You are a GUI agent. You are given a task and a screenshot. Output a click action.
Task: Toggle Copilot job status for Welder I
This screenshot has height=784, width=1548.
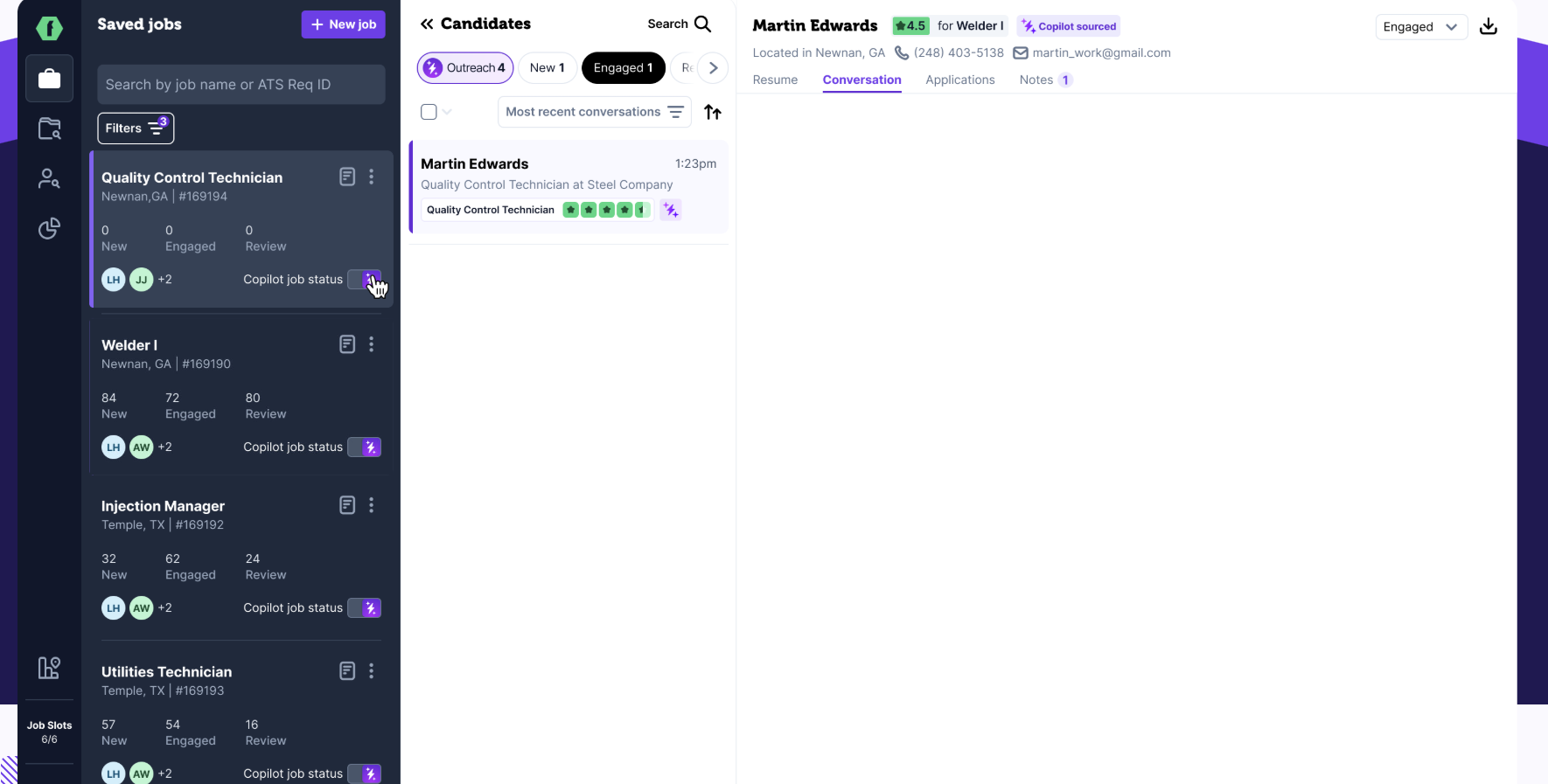coord(365,448)
